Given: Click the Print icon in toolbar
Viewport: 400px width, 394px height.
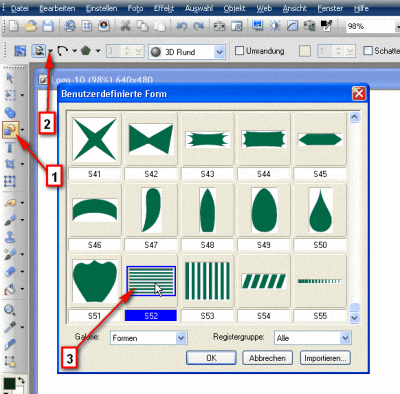Looking at the screenshot, I should pos(70,26).
